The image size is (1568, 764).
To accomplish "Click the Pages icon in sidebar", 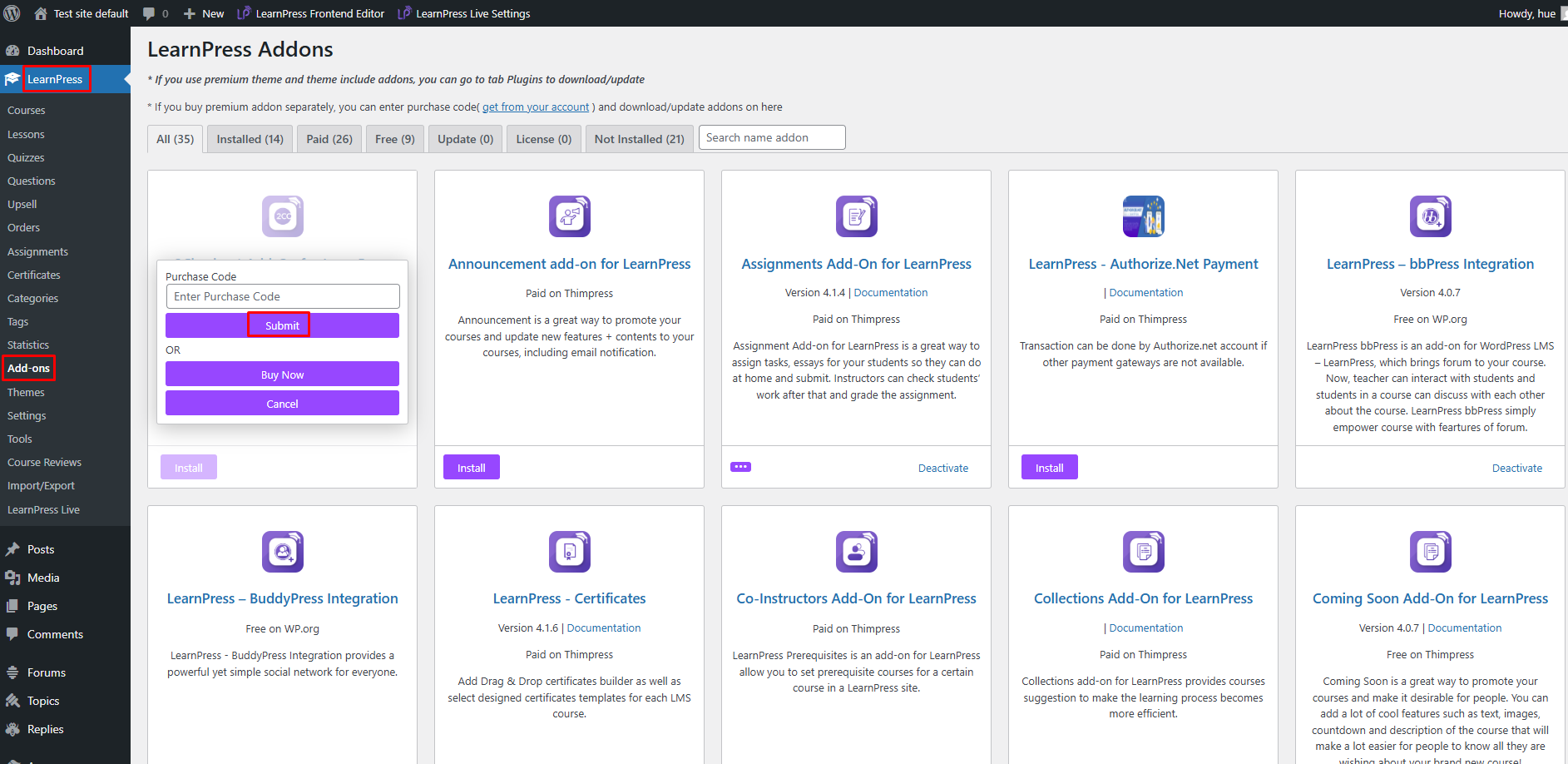I will [x=12, y=606].
